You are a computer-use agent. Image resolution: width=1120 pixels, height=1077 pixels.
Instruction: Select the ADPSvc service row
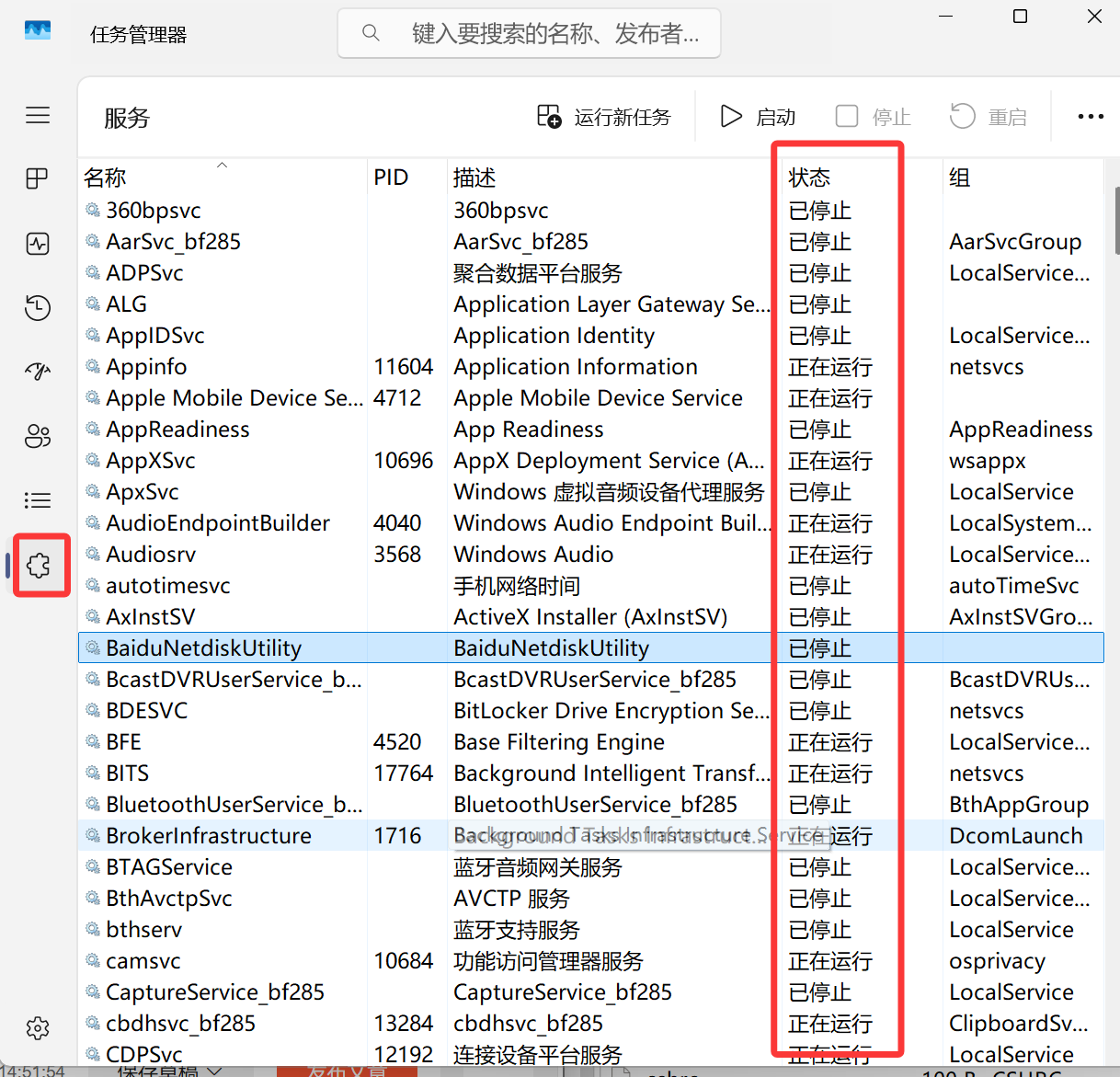click(x=590, y=273)
